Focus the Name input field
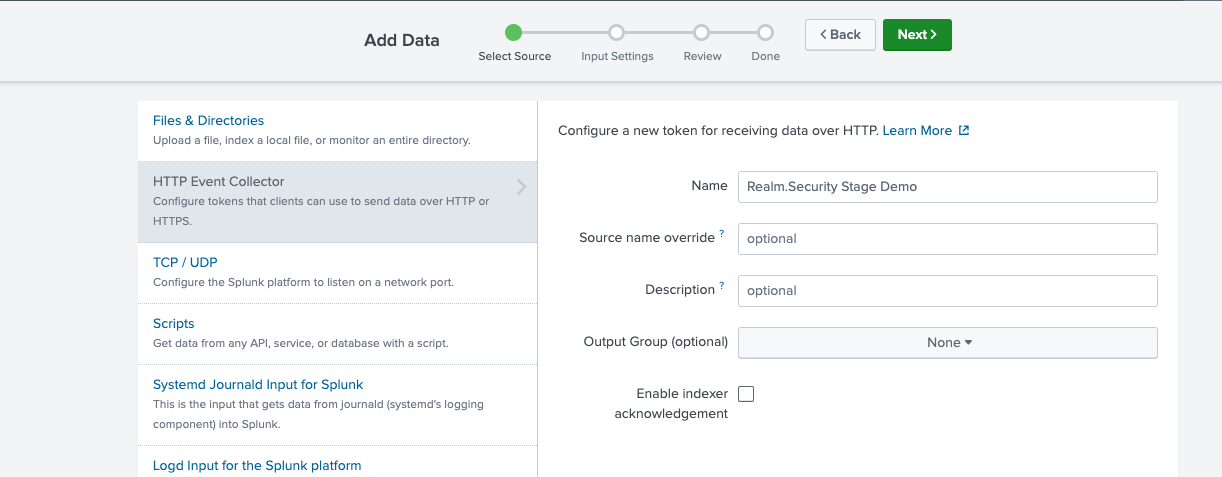Viewport: 1222px width, 477px height. click(947, 187)
